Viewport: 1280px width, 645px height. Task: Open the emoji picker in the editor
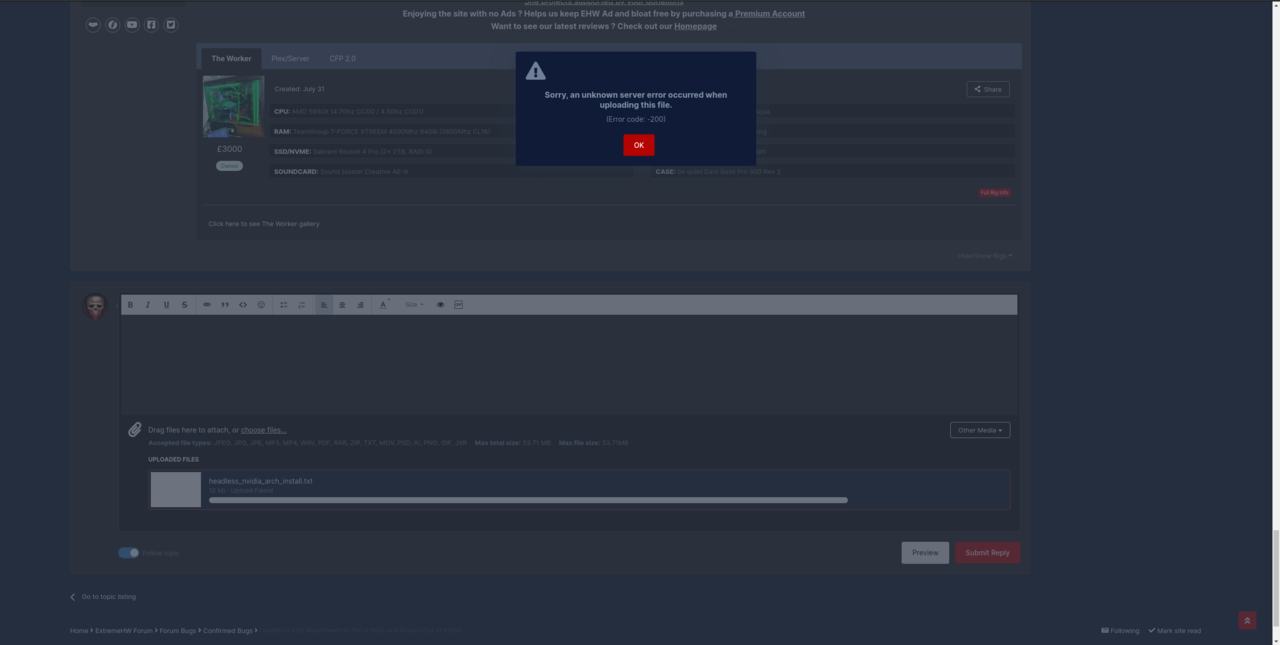tap(261, 305)
